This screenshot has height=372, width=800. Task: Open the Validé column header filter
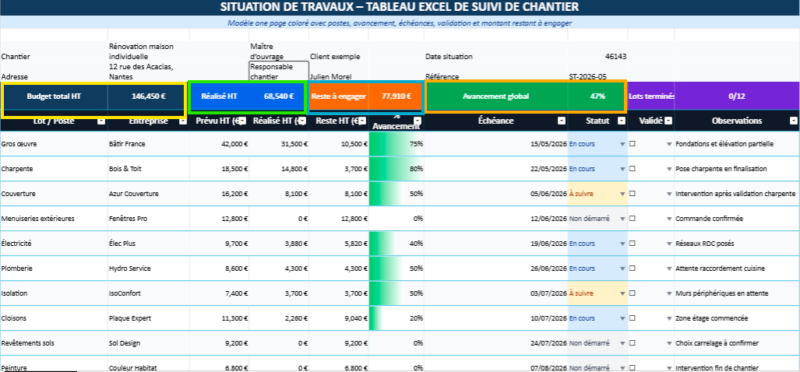(668, 121)
